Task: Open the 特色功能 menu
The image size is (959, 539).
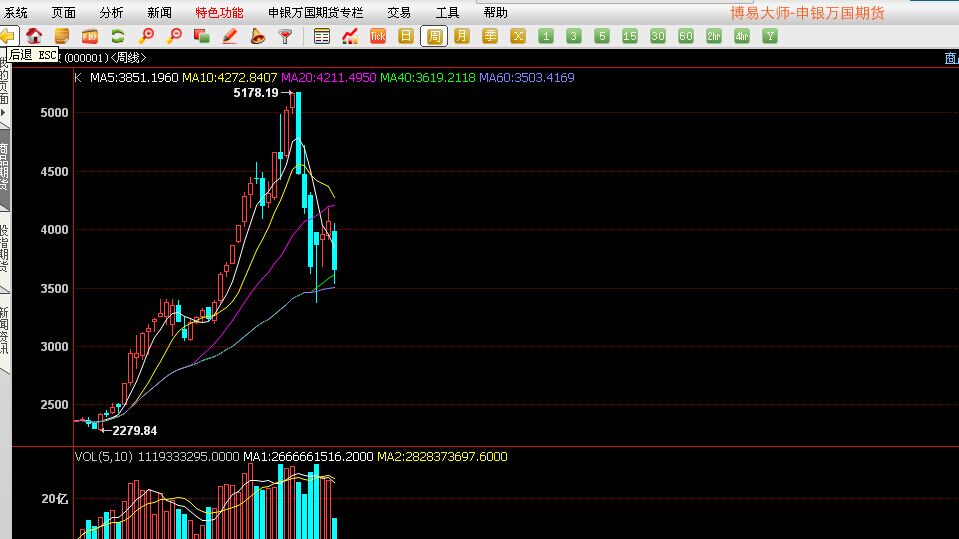Action: point(219,13)
